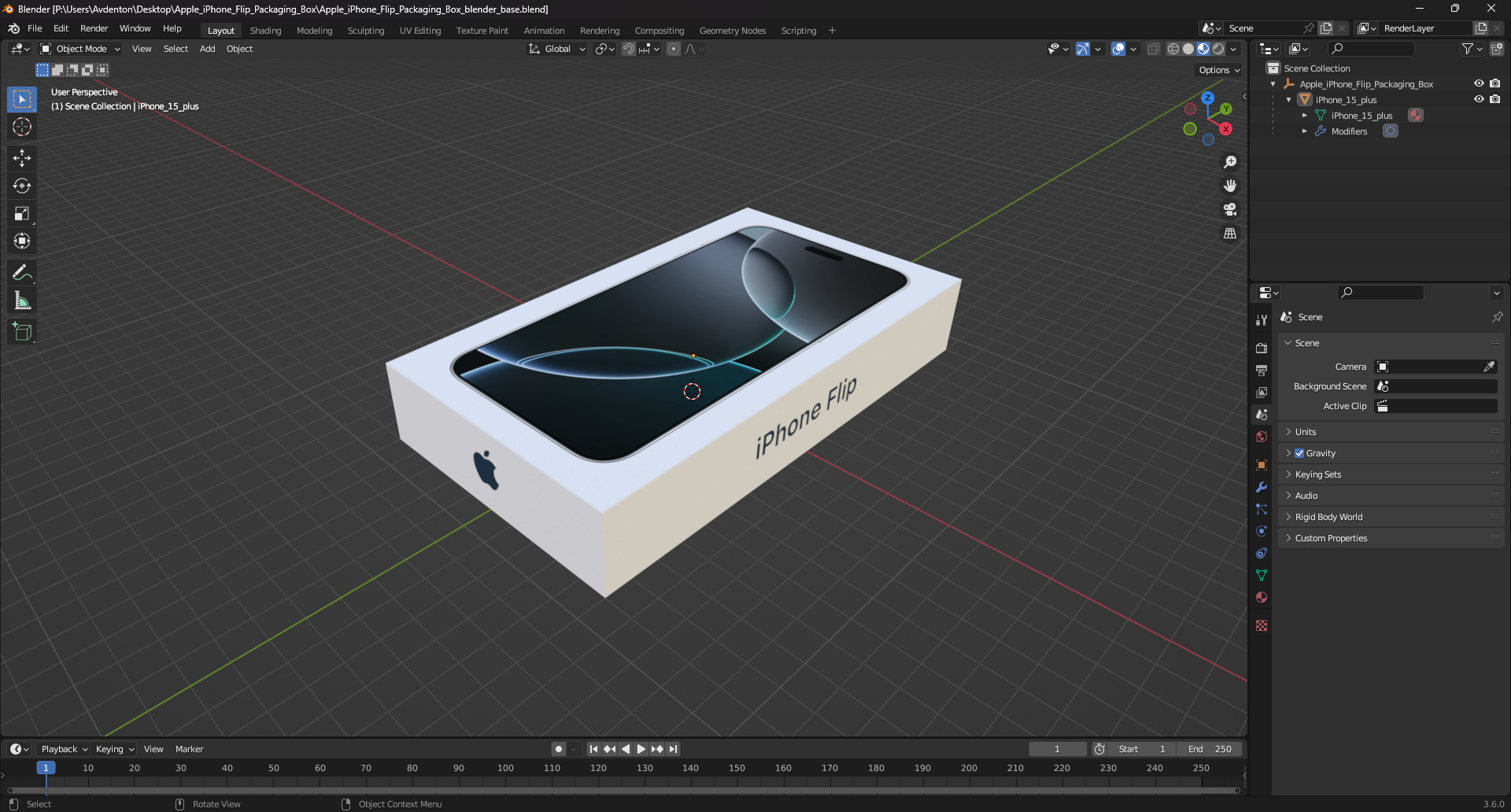Click the Marker menu in timeline
This screenshot has height=812, width=1511.
pos(189,749)
